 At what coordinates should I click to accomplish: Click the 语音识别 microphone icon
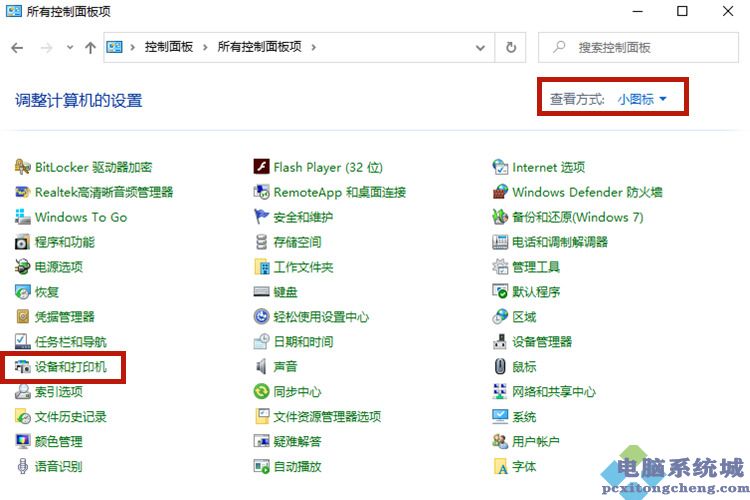tap(22, 467)
